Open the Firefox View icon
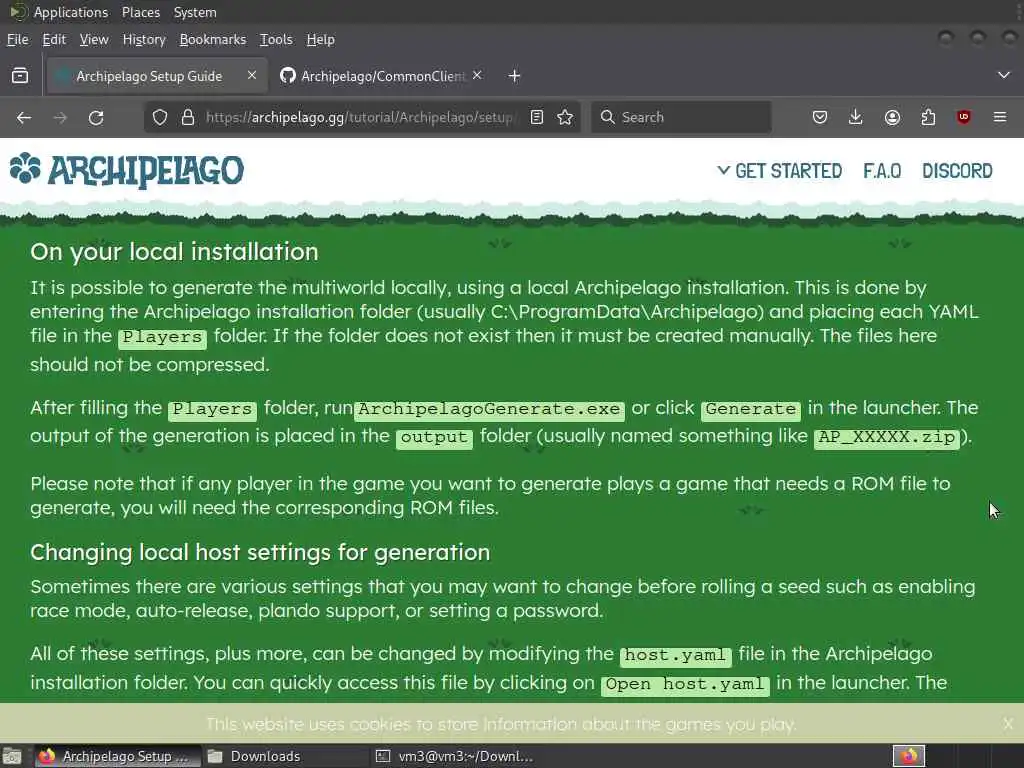1024x768 pixels. pos(20,76)
